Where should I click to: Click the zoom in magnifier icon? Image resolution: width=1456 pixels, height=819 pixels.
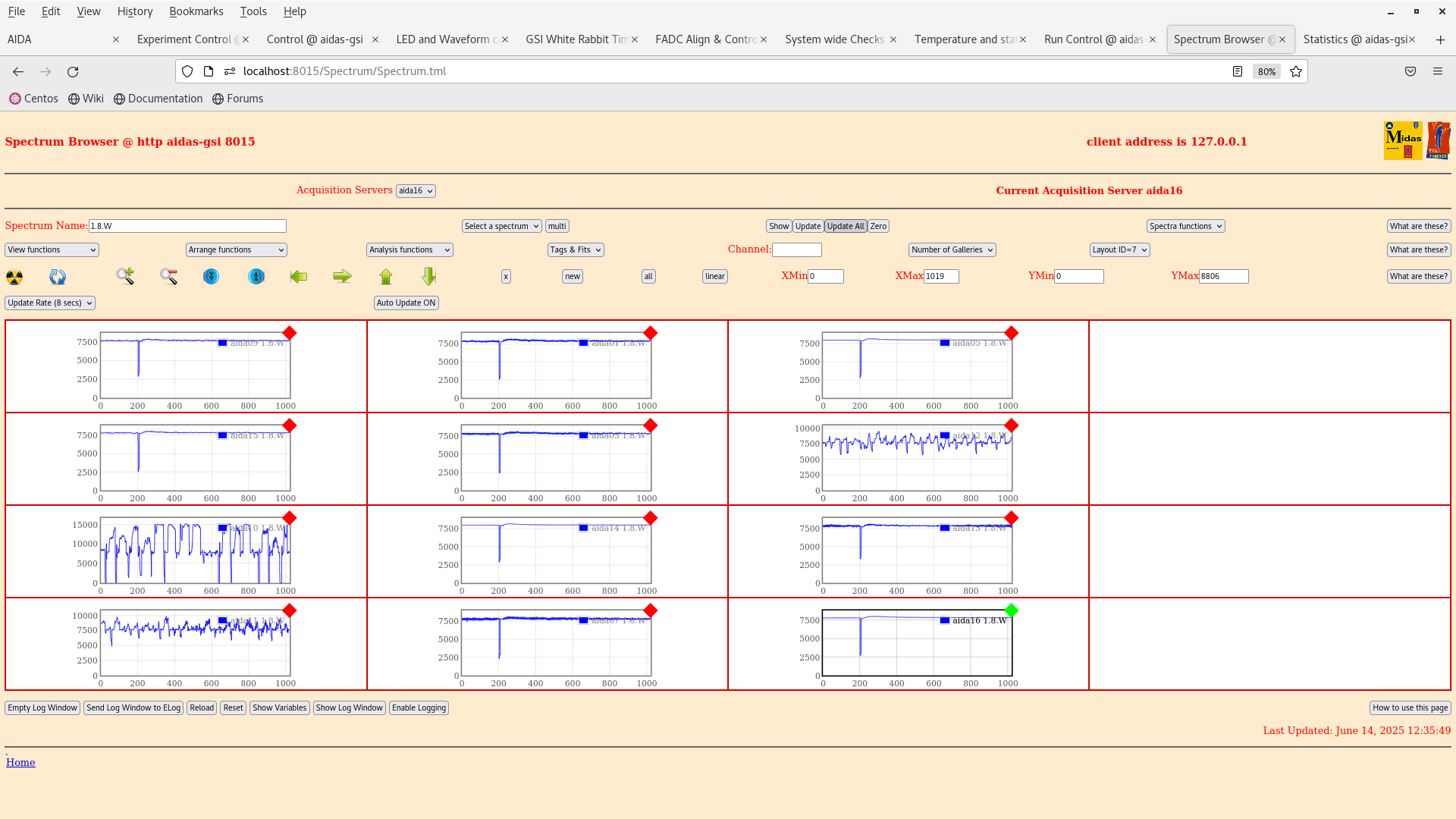125,276
